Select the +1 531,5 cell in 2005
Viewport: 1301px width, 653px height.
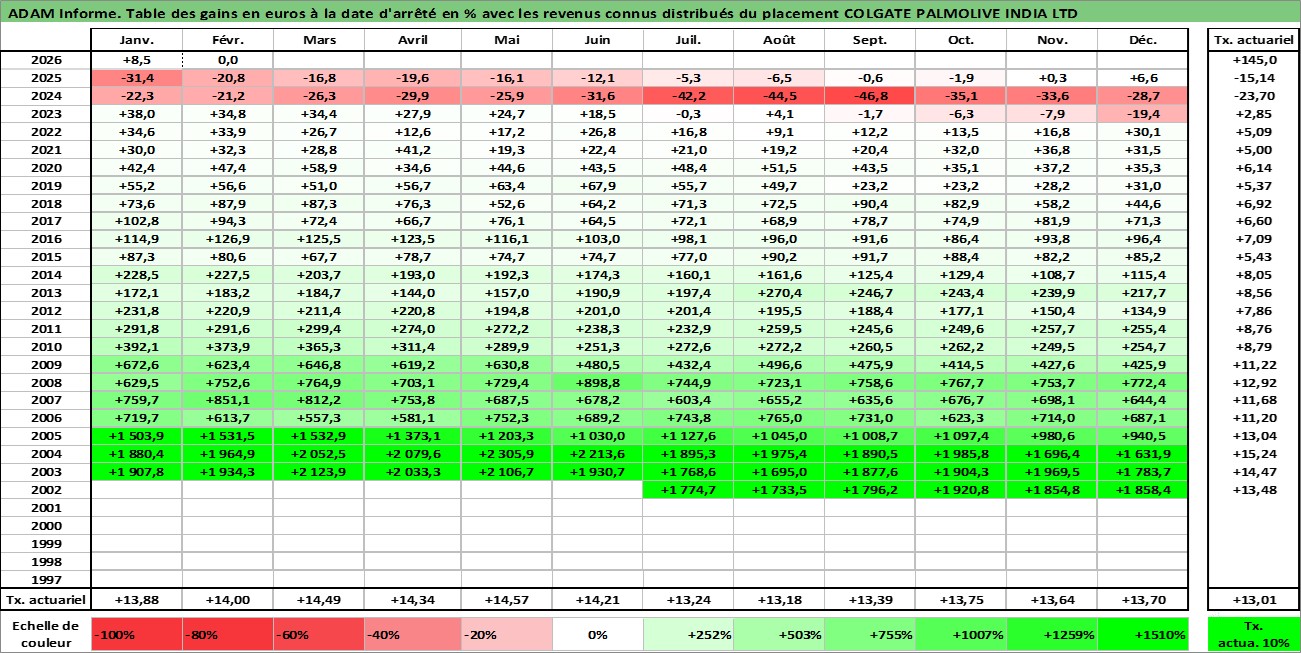tap(228, 436)
